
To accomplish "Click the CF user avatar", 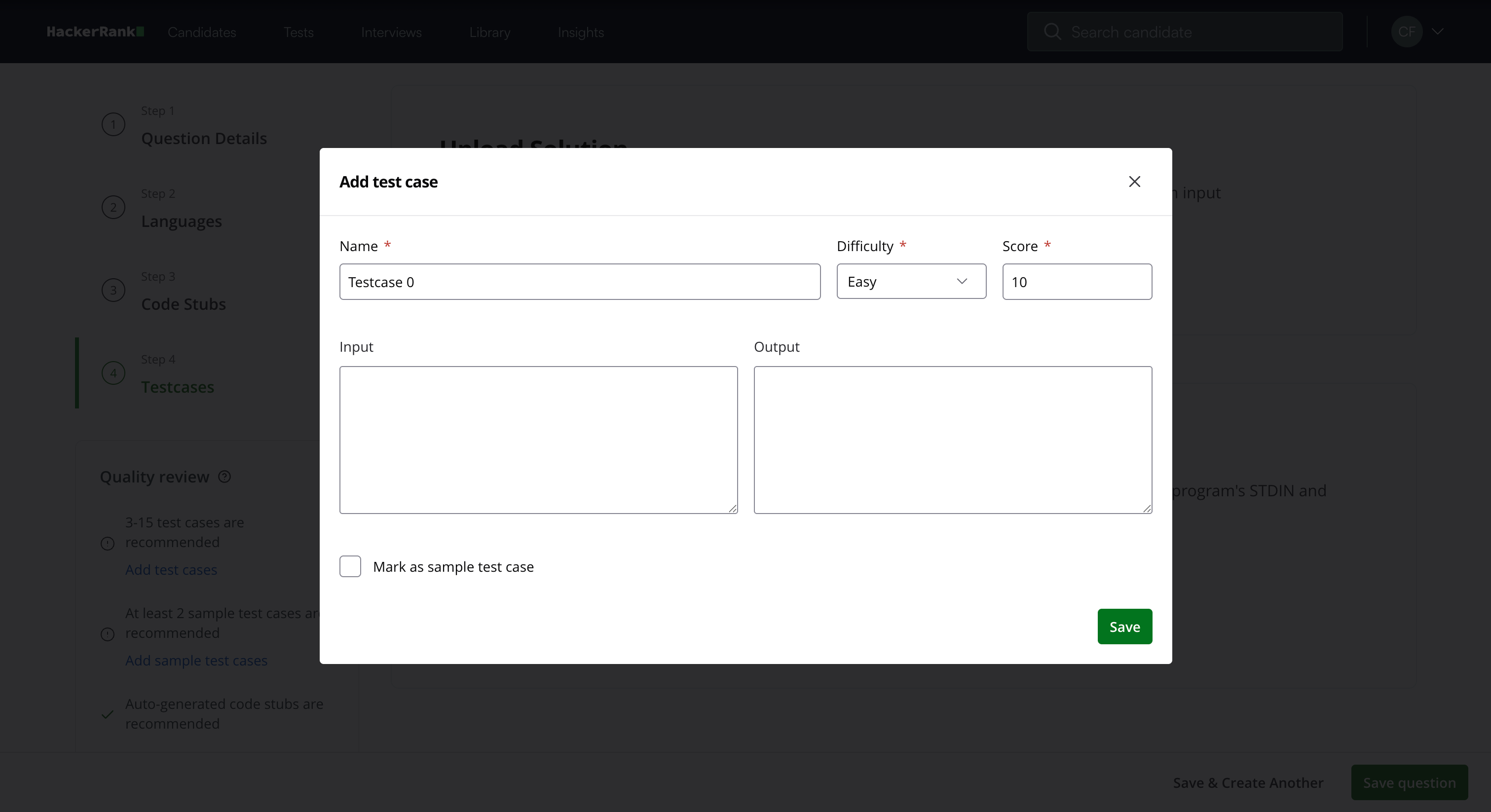I will point(1406,32).
